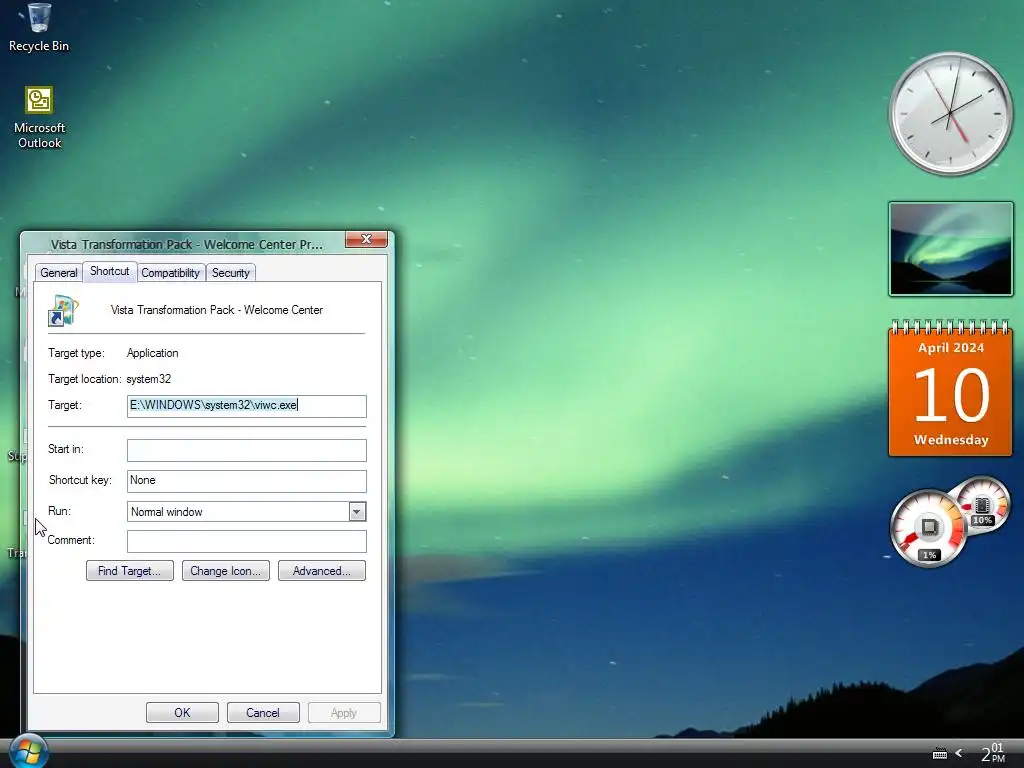Click the Comment text field
1024x768 pixels.
point(247,541)
